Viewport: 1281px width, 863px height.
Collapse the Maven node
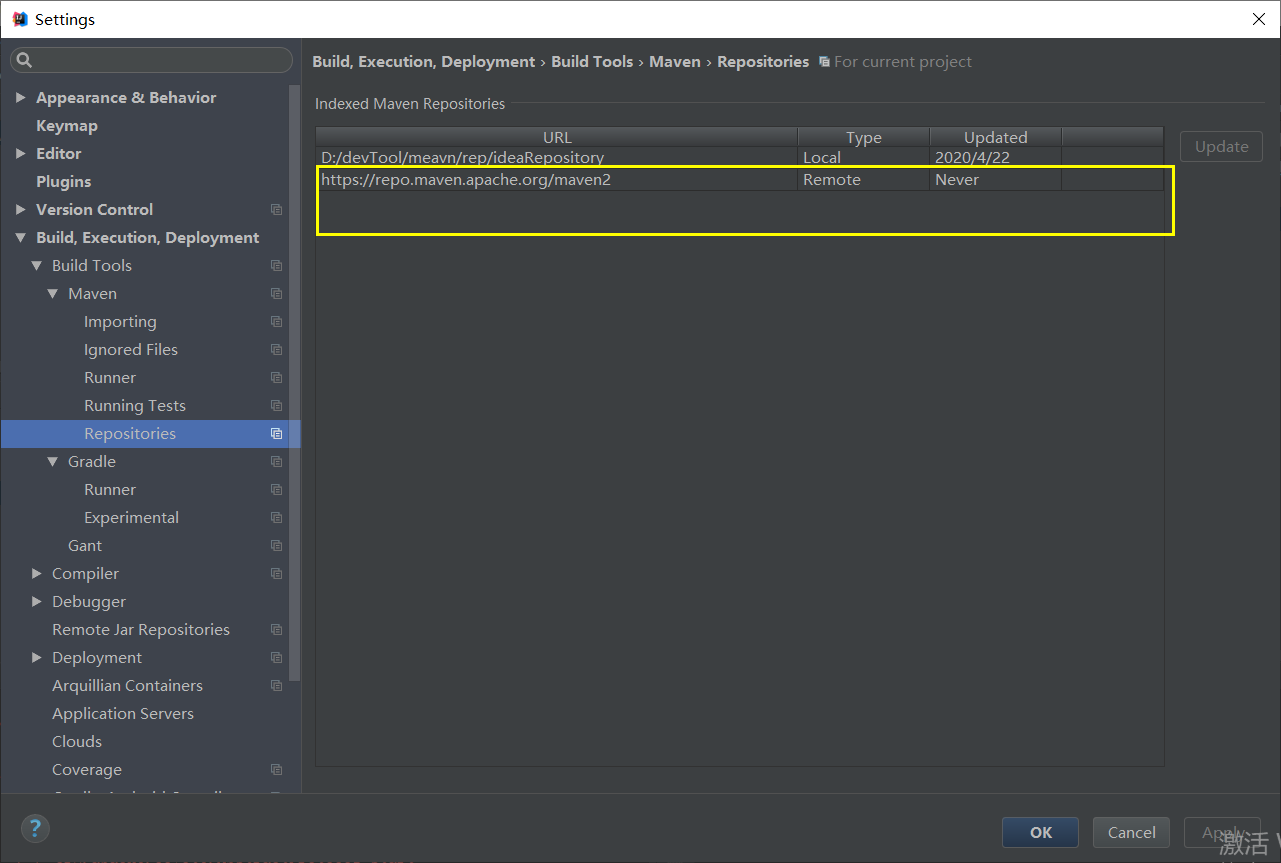[x=53, y=293]
